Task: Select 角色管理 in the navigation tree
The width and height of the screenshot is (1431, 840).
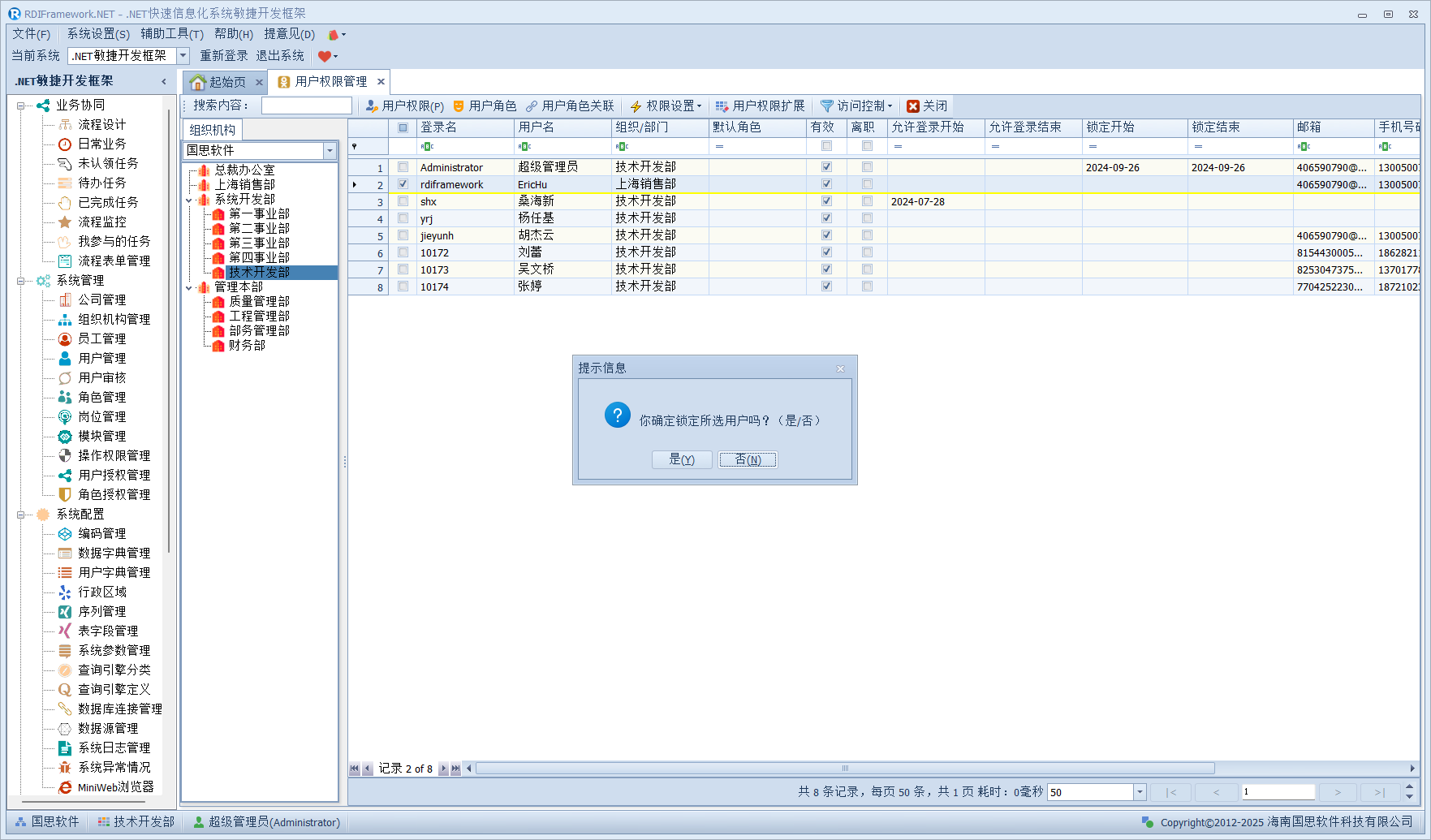Action: click(x=101, y=397)
